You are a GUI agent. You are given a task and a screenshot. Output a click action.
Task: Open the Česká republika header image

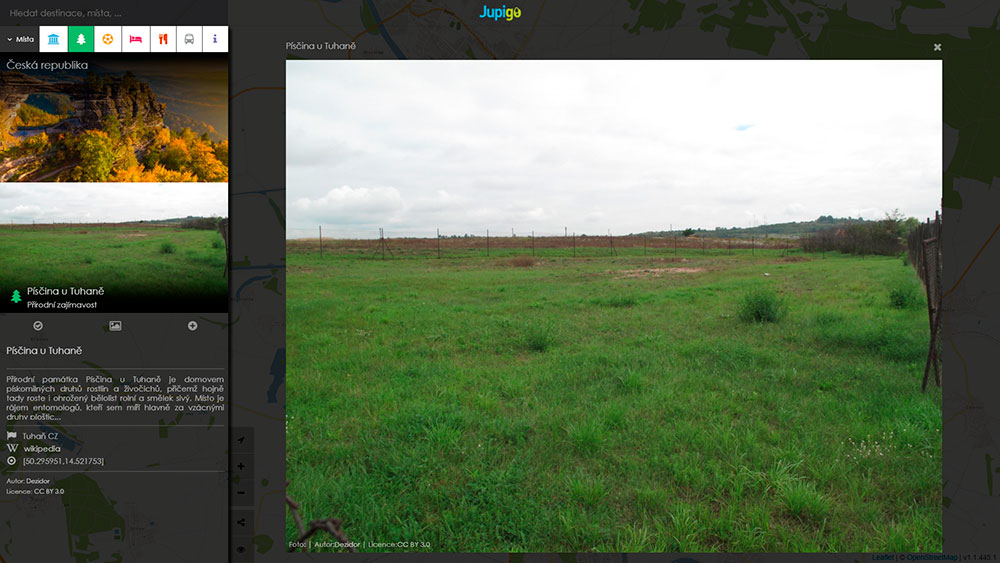(x=114, y=118)
